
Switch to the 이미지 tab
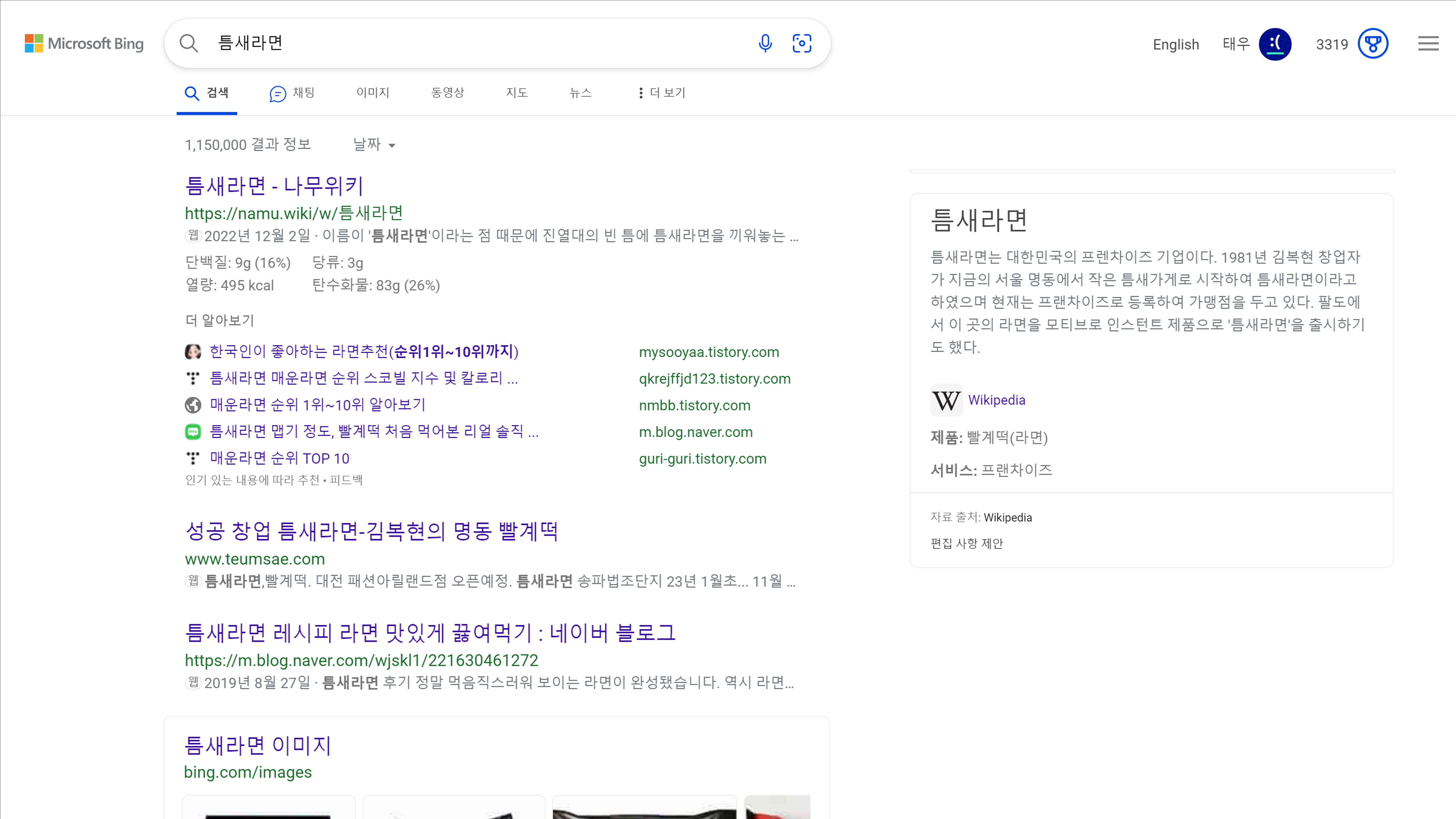tap(373, 93)
